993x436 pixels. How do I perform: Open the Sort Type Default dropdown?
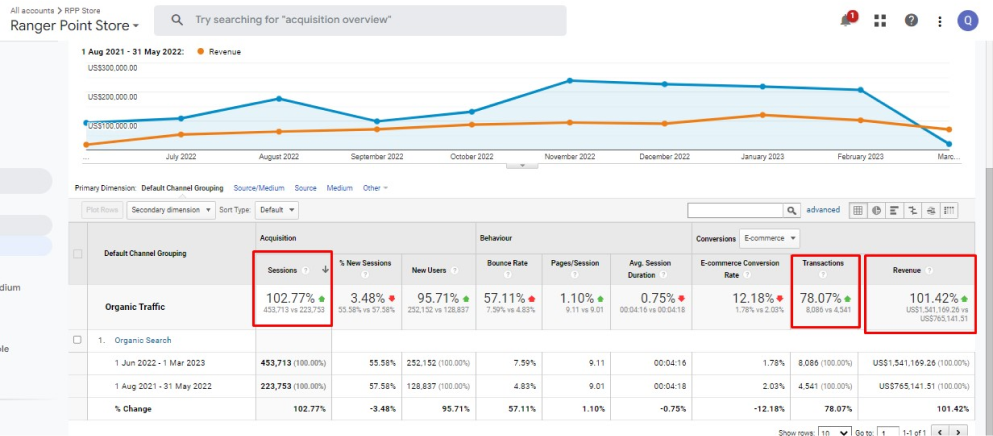click(277, 210)
